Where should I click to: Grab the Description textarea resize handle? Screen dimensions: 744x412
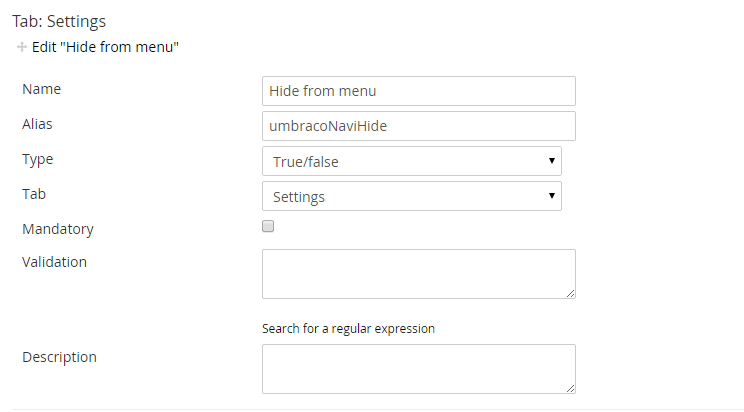pyautogui.click(x=570, y=389)
